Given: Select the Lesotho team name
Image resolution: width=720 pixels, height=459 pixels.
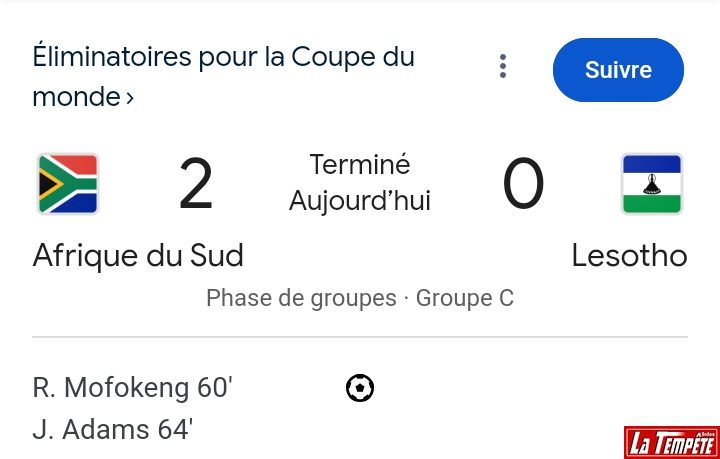Looking at the screenshot, I should 629,256.
